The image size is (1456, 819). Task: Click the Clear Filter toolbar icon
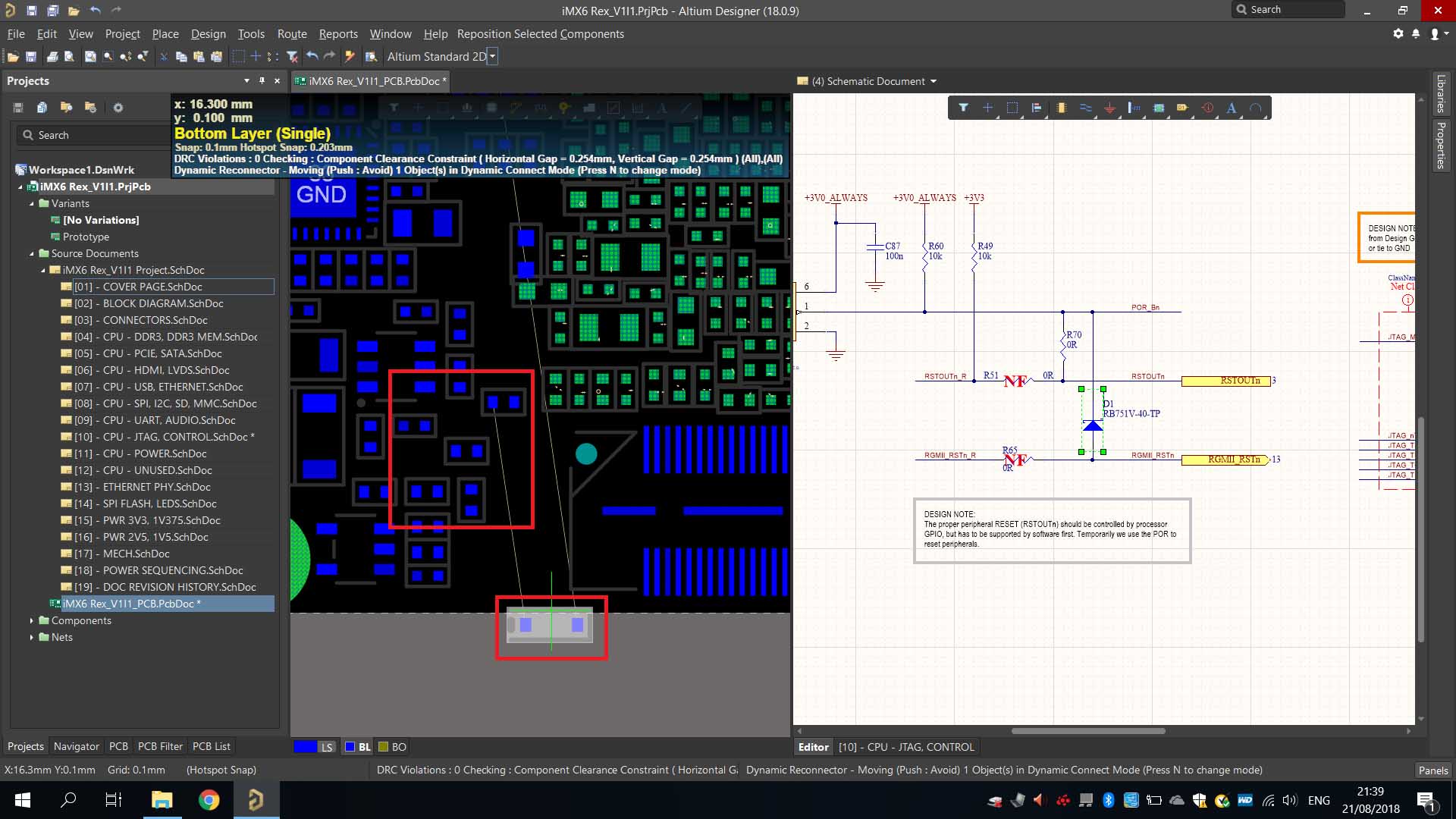[292, 57]
